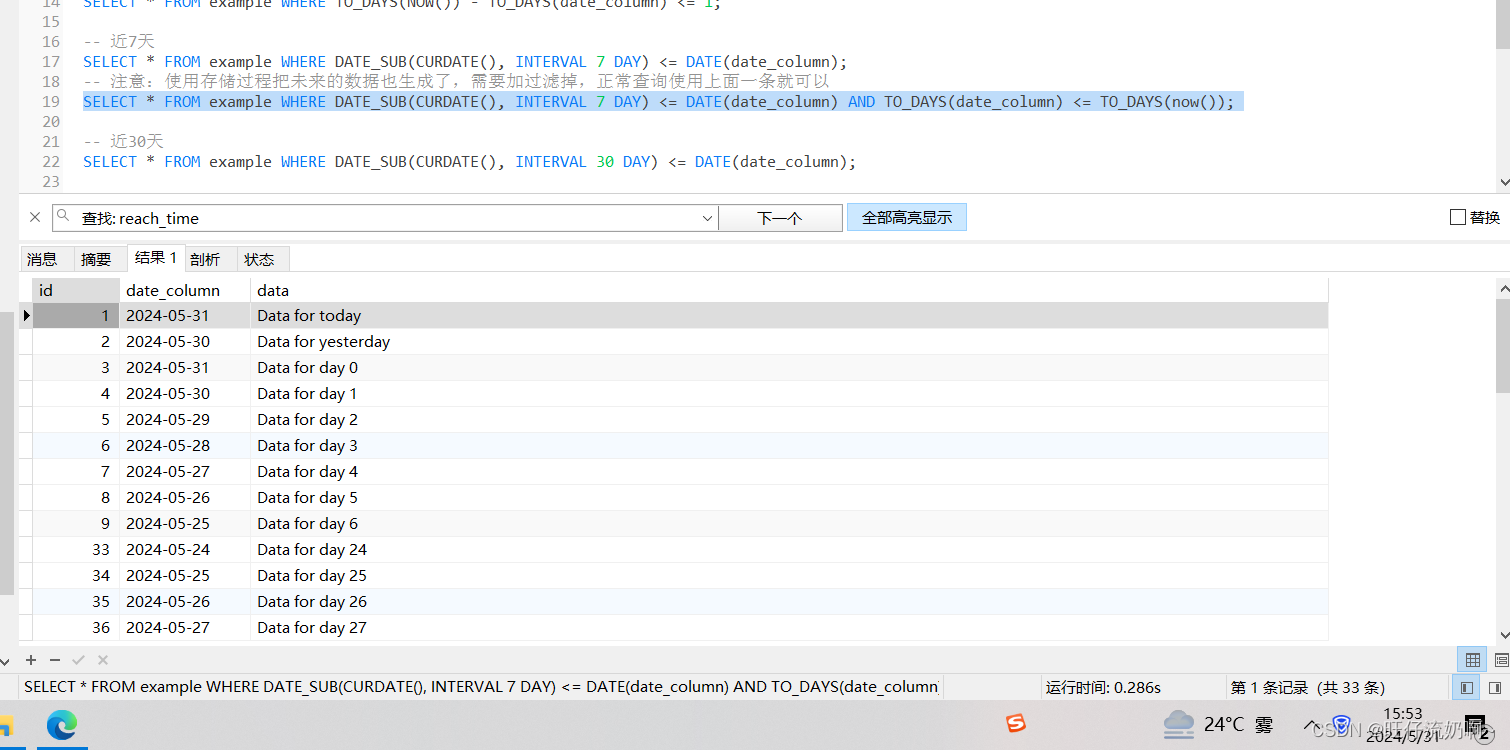Click the 运行时间: 0.286s status entry
Image resolution: width=1510 pixels, height=750 pixels.
coord(1103,688)
